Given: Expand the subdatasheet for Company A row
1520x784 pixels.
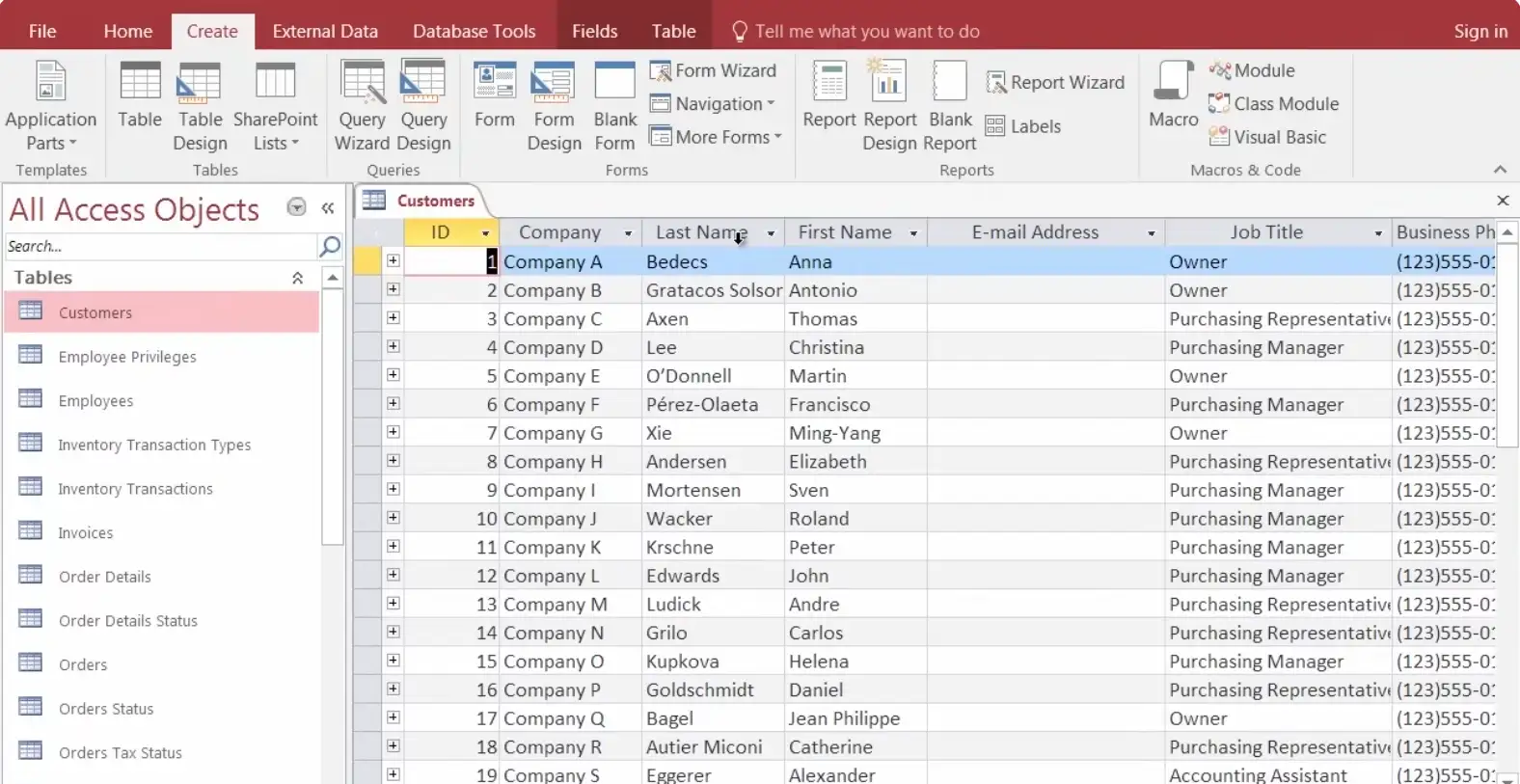Looking at the screenshot, I should 393,260.
